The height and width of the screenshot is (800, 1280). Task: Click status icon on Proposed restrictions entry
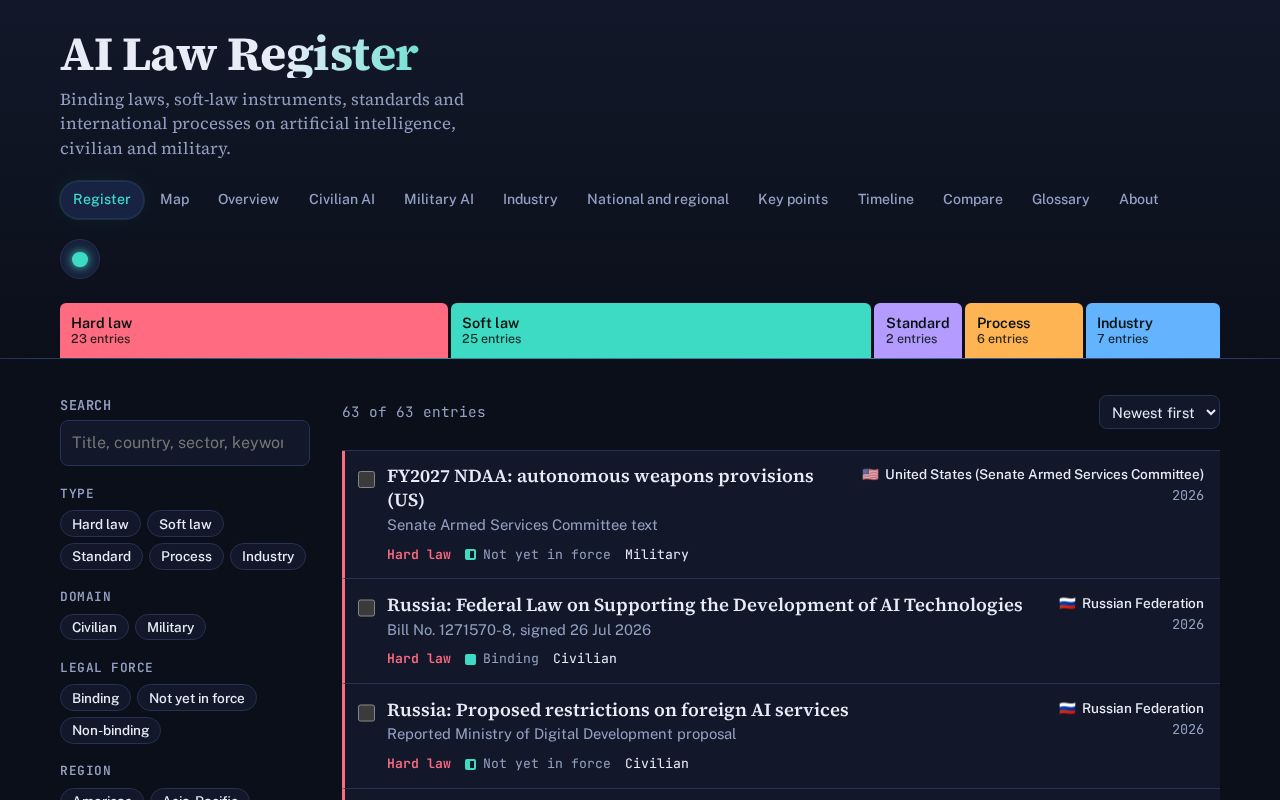coord(470,764)
